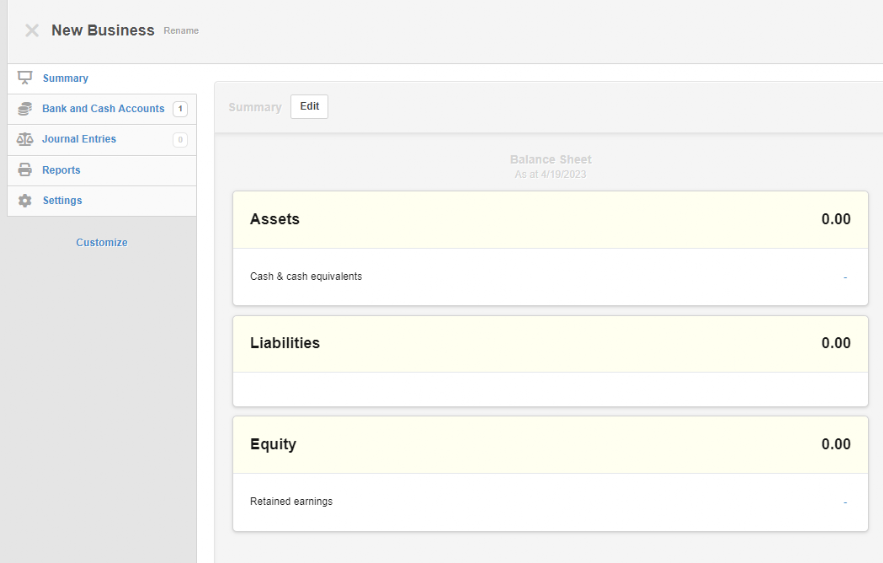Click the Summary presentation screen icon
This screenshot has height=563, width=883.
tap(25, 78)
